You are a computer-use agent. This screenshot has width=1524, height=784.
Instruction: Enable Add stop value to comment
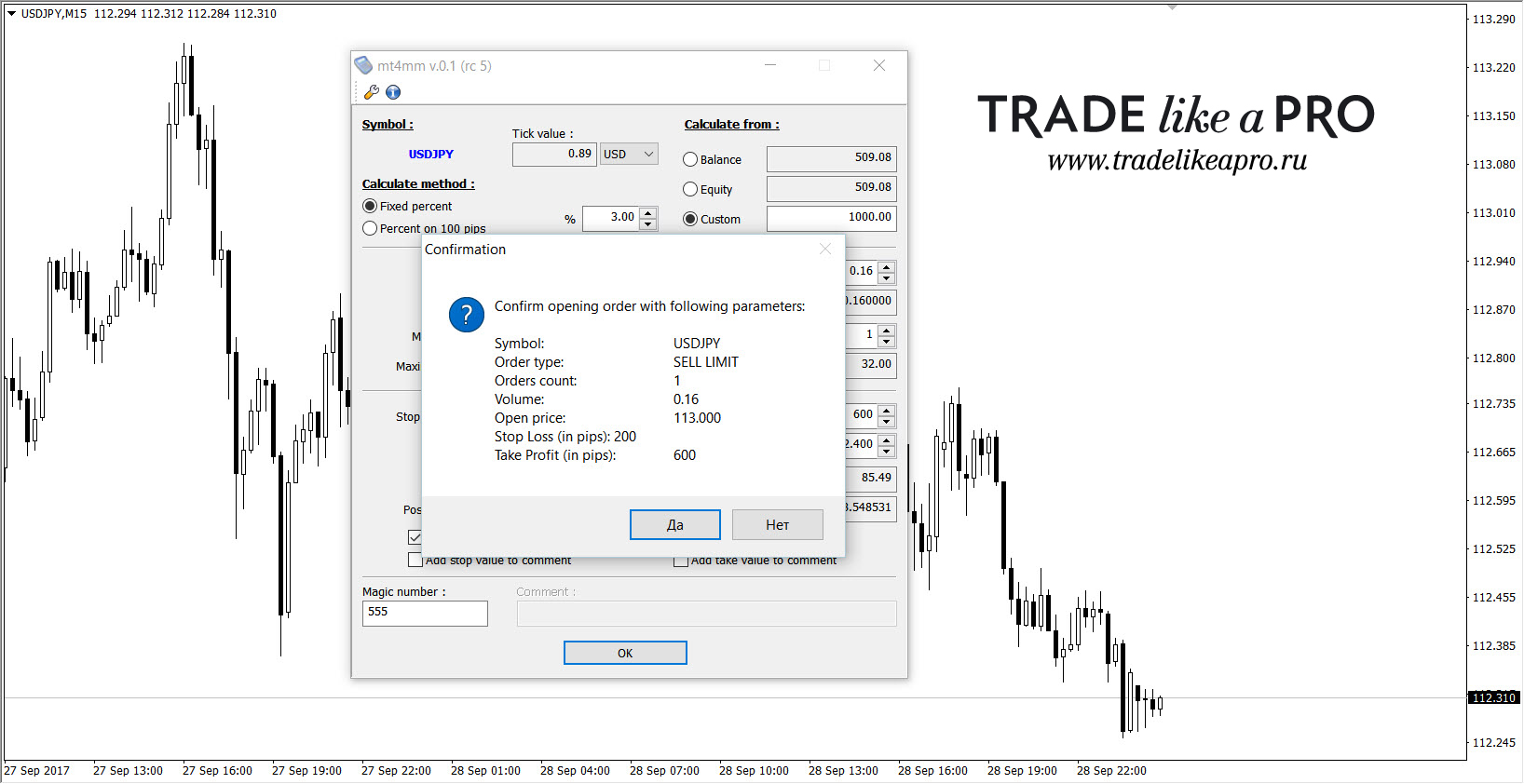click(415, 560)
